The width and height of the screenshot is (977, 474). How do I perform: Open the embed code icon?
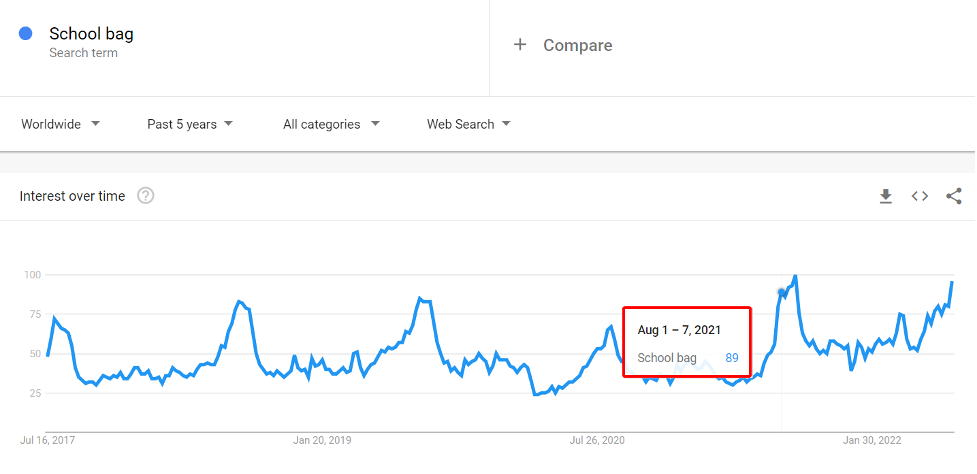coord(920,196)
